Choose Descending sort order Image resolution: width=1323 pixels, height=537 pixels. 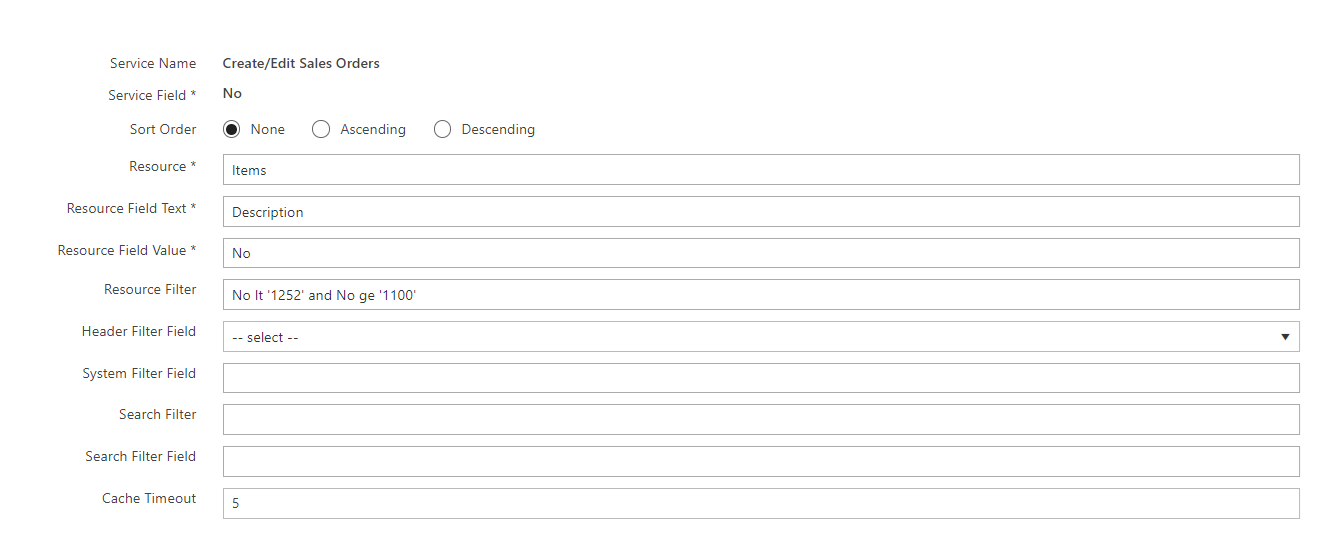[x=442, y=129]
